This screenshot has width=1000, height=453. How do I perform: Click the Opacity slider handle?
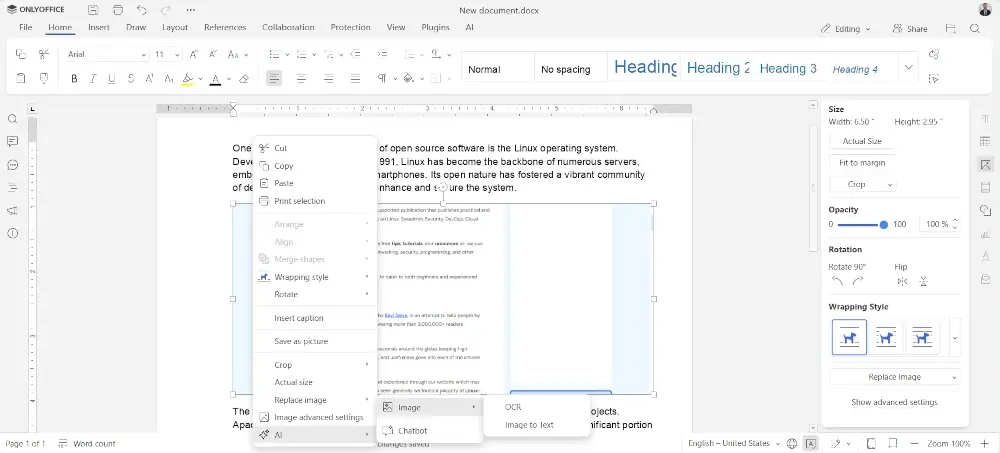coord(883,225)
